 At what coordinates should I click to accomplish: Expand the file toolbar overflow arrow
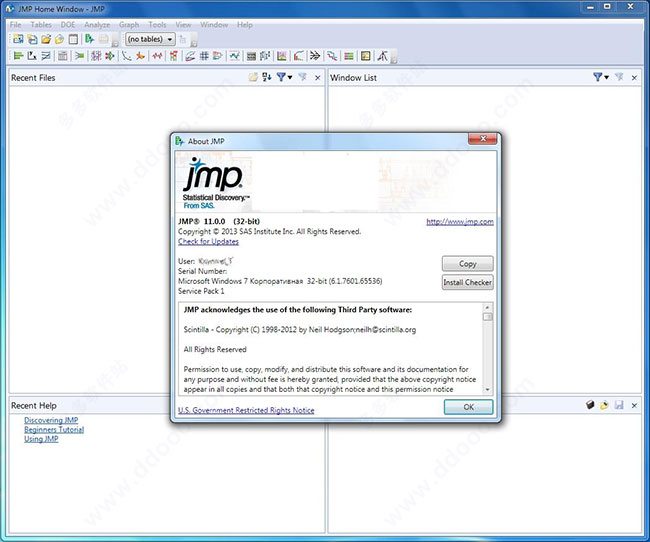pyautogui.click(x=115, y=44)
